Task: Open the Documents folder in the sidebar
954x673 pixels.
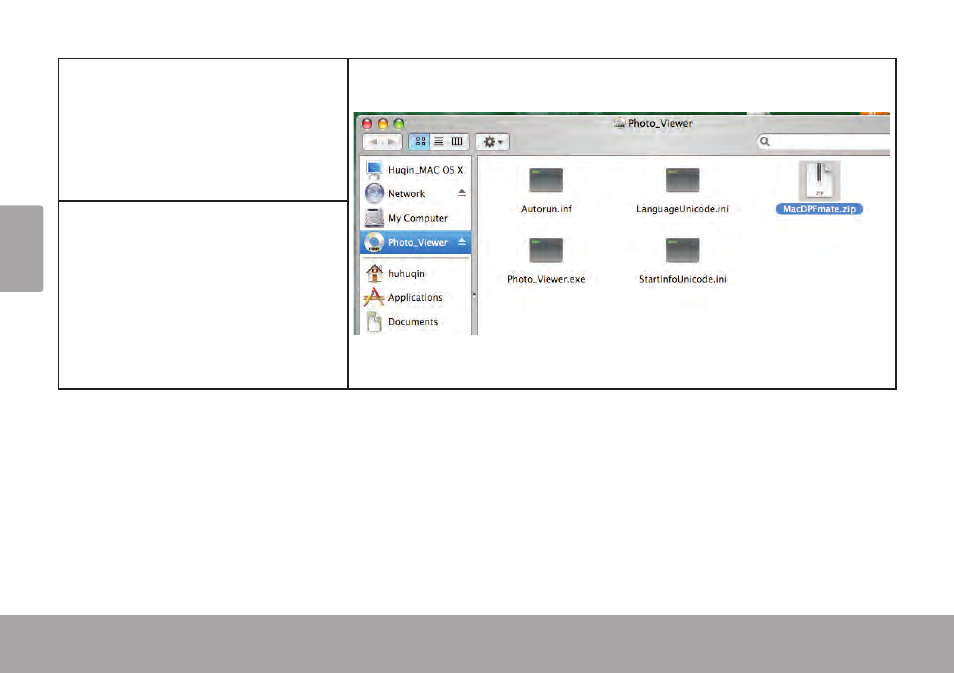Action: pyautogui.click(x=415, y=321)
